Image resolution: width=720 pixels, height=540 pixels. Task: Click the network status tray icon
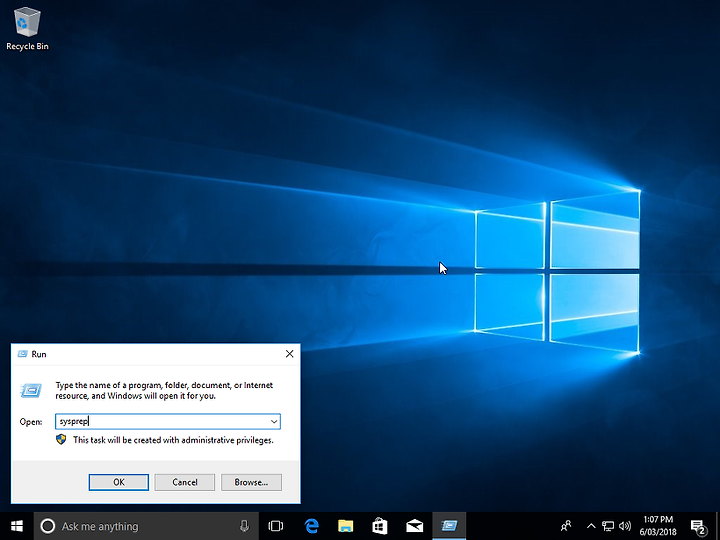[608, 526]
